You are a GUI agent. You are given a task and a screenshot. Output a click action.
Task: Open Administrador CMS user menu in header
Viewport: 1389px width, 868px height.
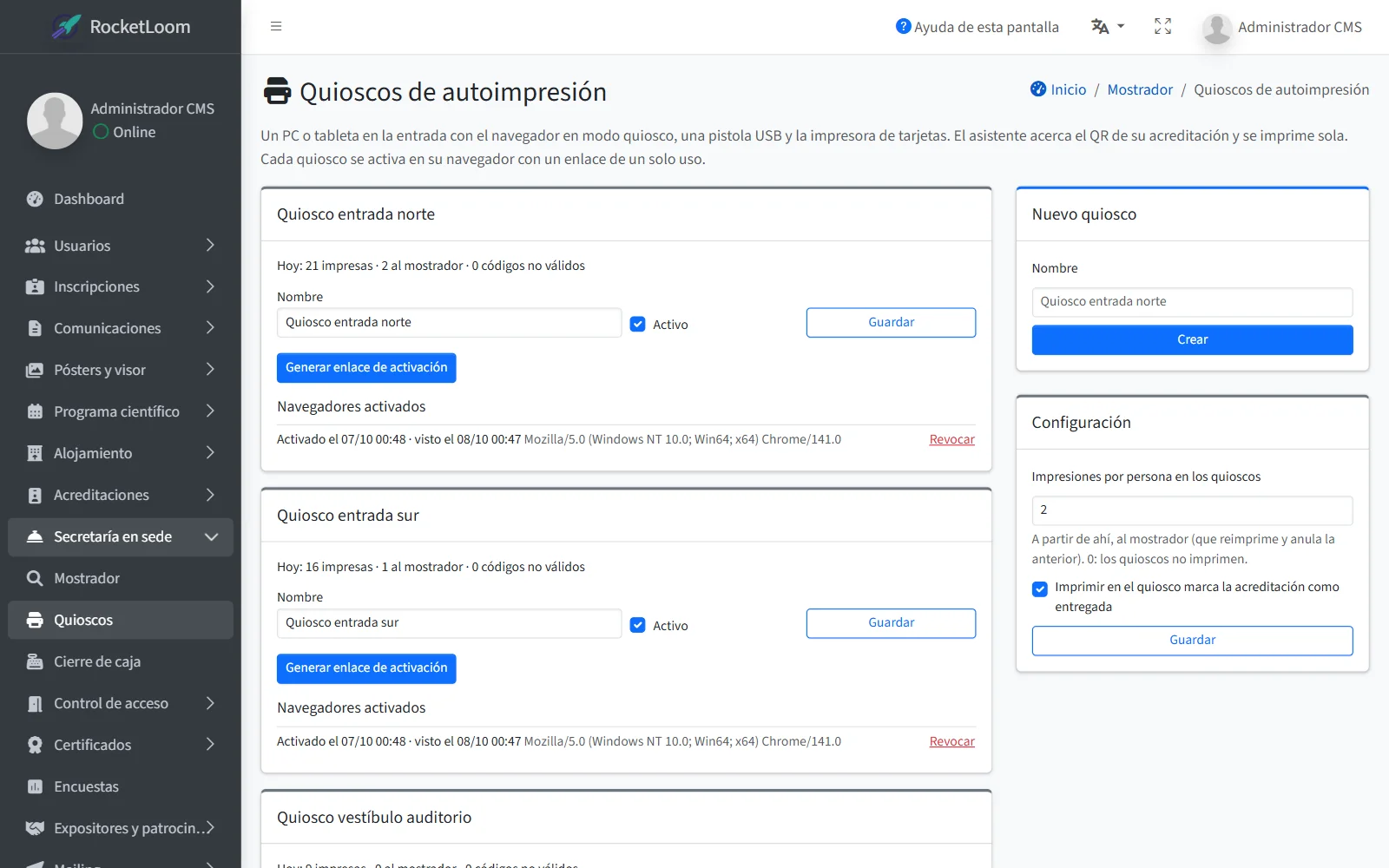[x=1282, y=27]
